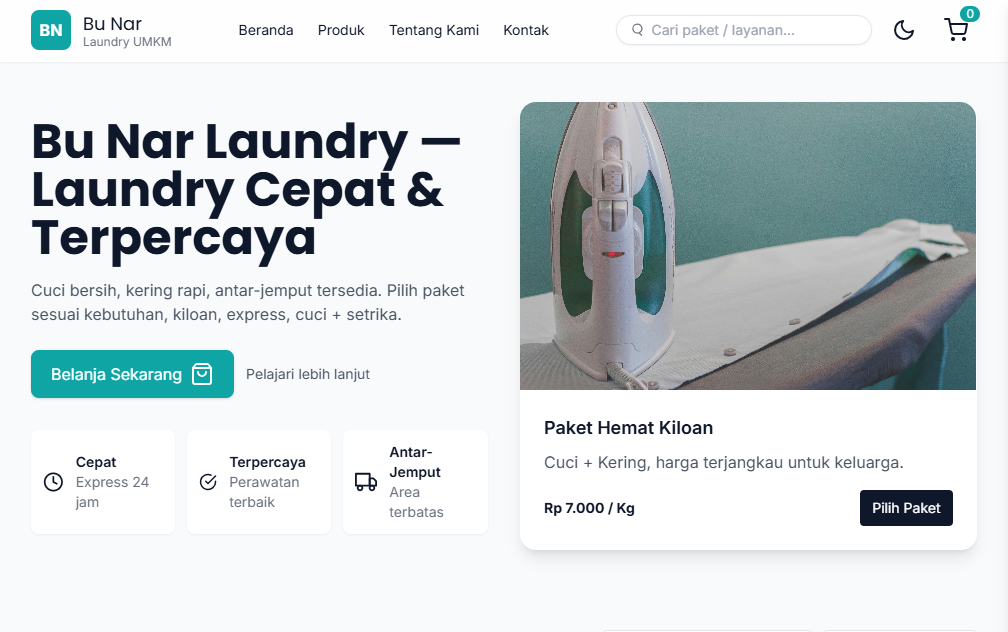Click the clock icon beside Cepat
Image resolution: width=1008 pixels, height=632 pixels.
53,482
